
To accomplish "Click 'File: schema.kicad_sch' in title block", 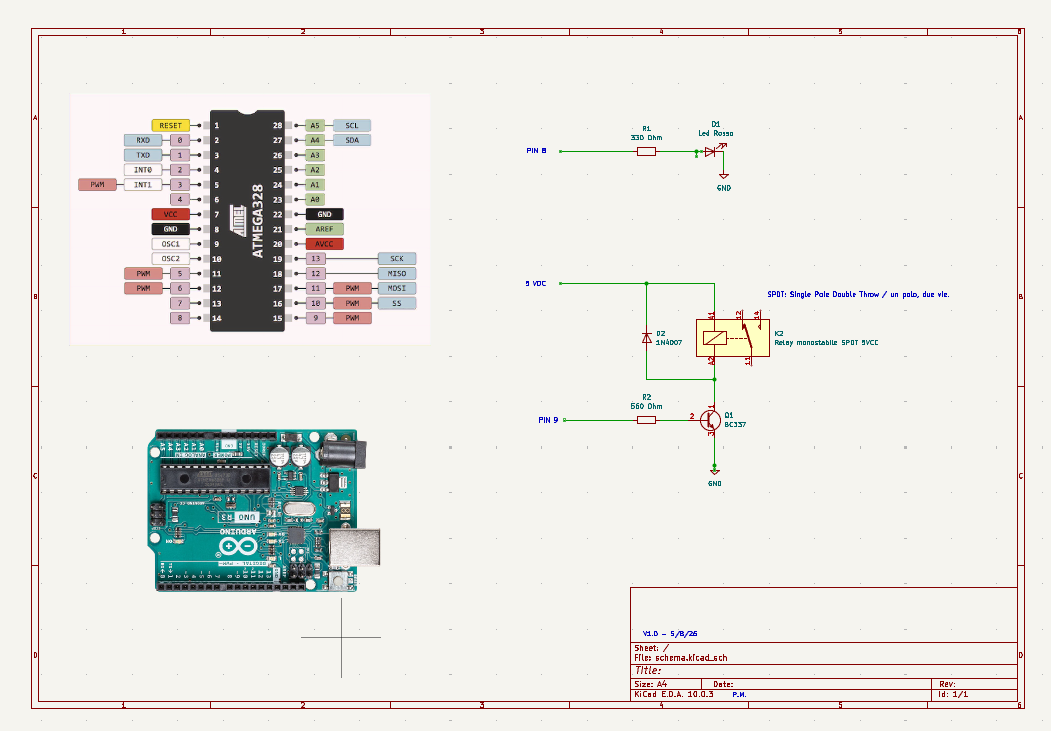I will (680, 657).
